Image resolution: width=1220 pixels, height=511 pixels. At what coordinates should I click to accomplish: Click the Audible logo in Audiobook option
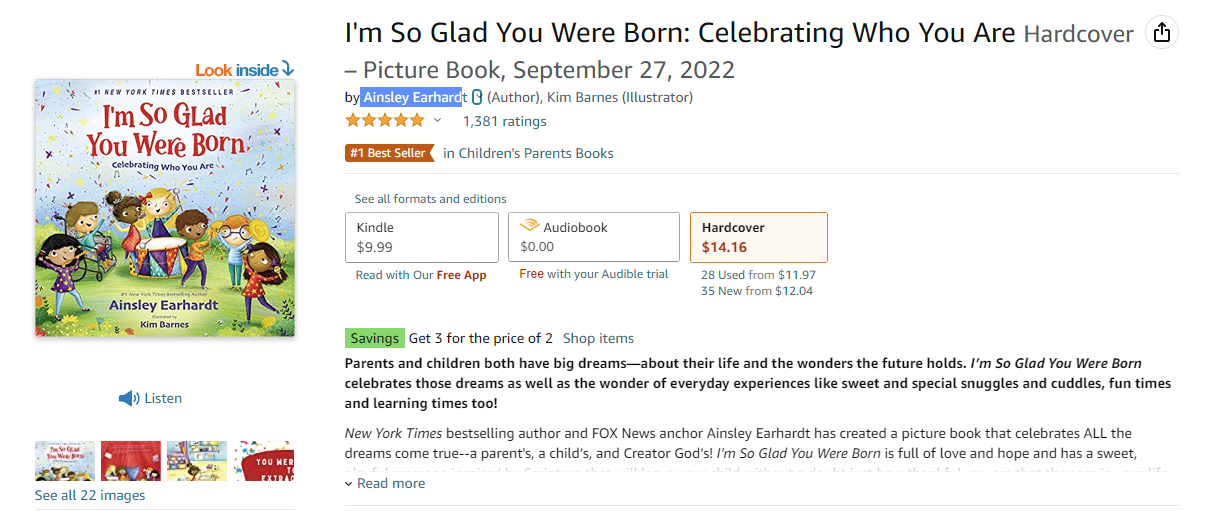coord(530,227)
